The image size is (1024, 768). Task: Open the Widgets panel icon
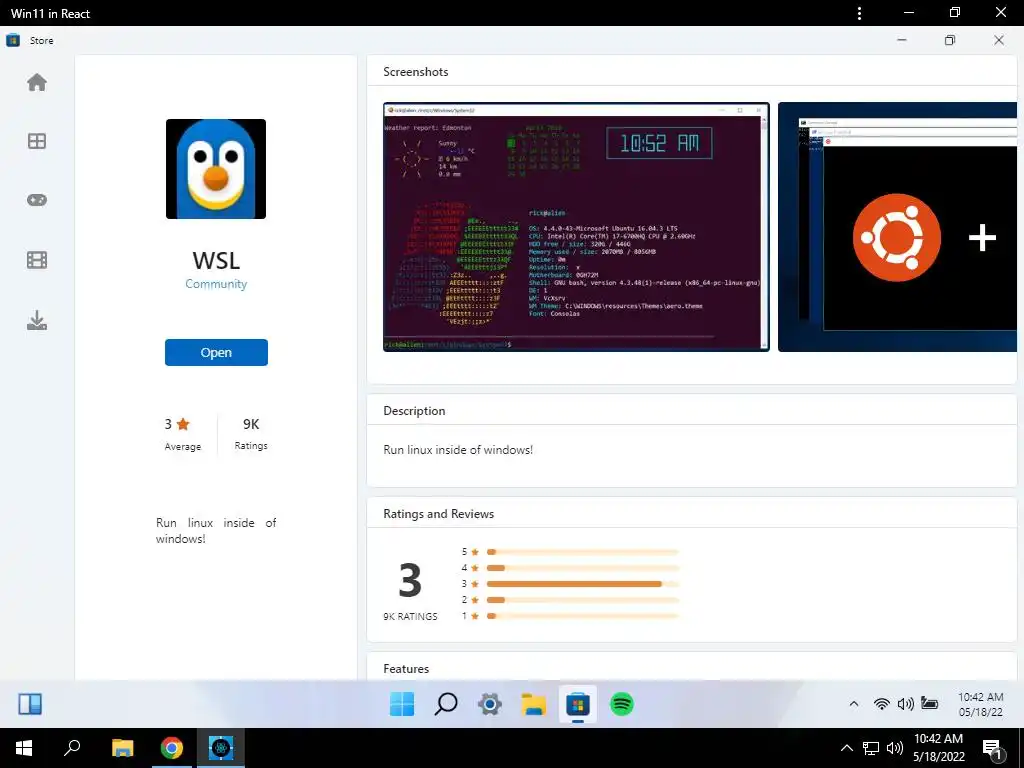coord(30,704)
